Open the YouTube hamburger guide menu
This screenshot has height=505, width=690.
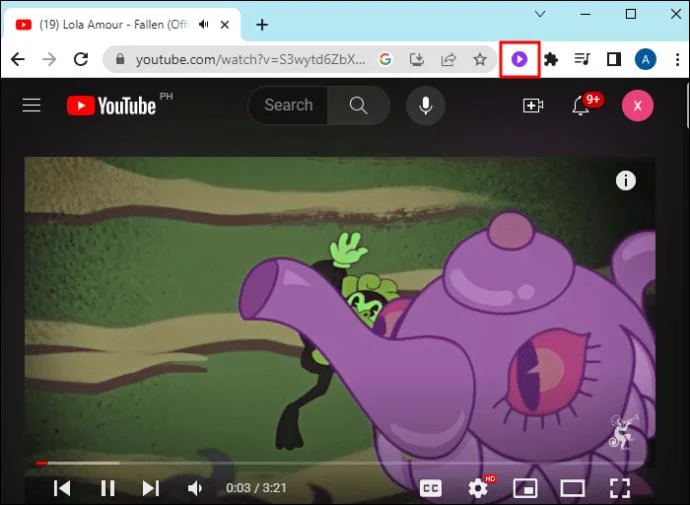pyautogui.click(x=31, y=105)
